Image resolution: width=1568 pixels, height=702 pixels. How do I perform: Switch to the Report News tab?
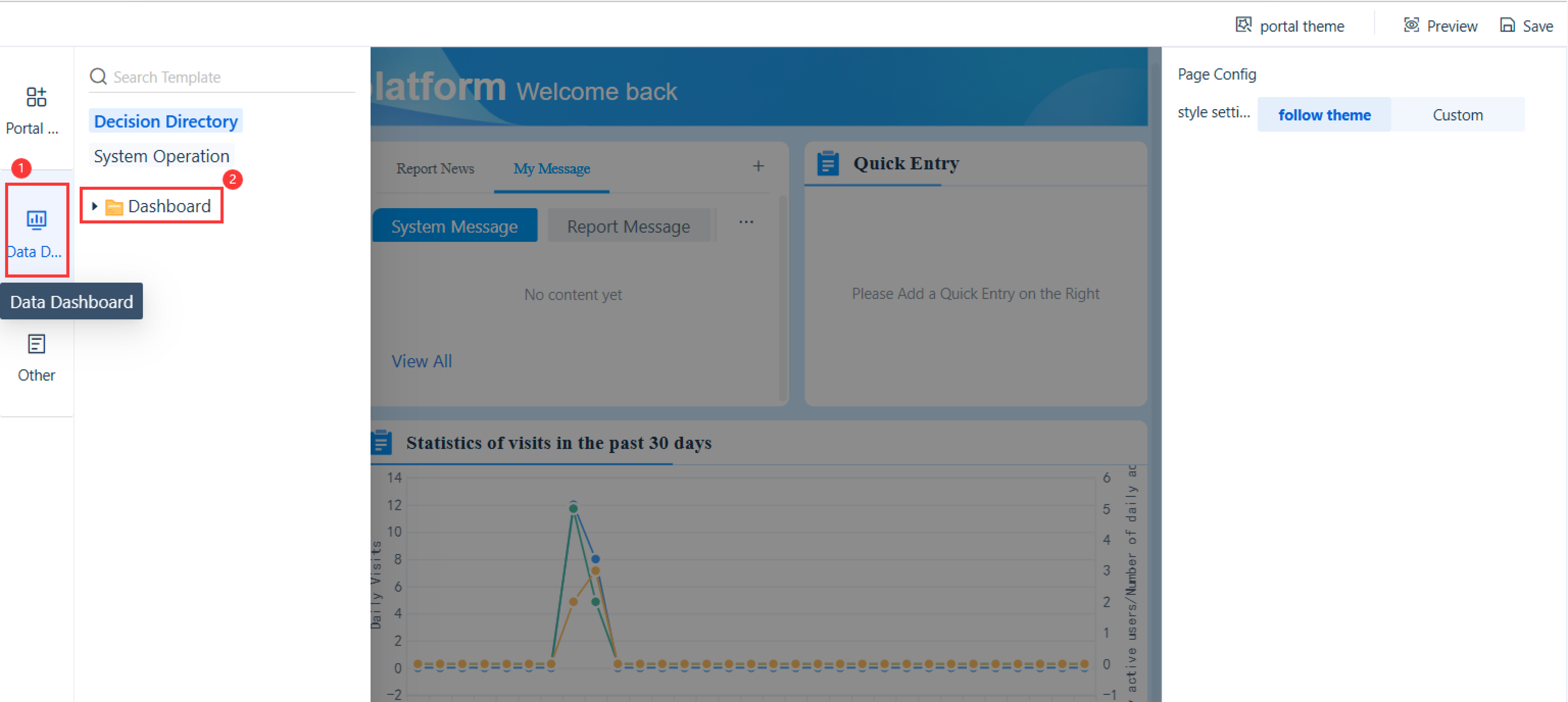point(435,169)
